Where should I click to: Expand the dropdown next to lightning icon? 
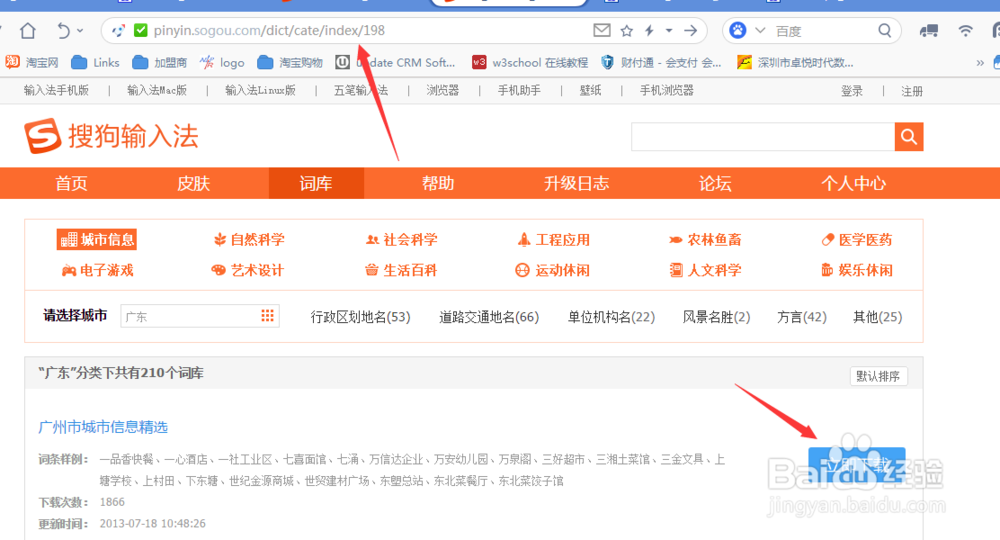click(x=668, y=30)
